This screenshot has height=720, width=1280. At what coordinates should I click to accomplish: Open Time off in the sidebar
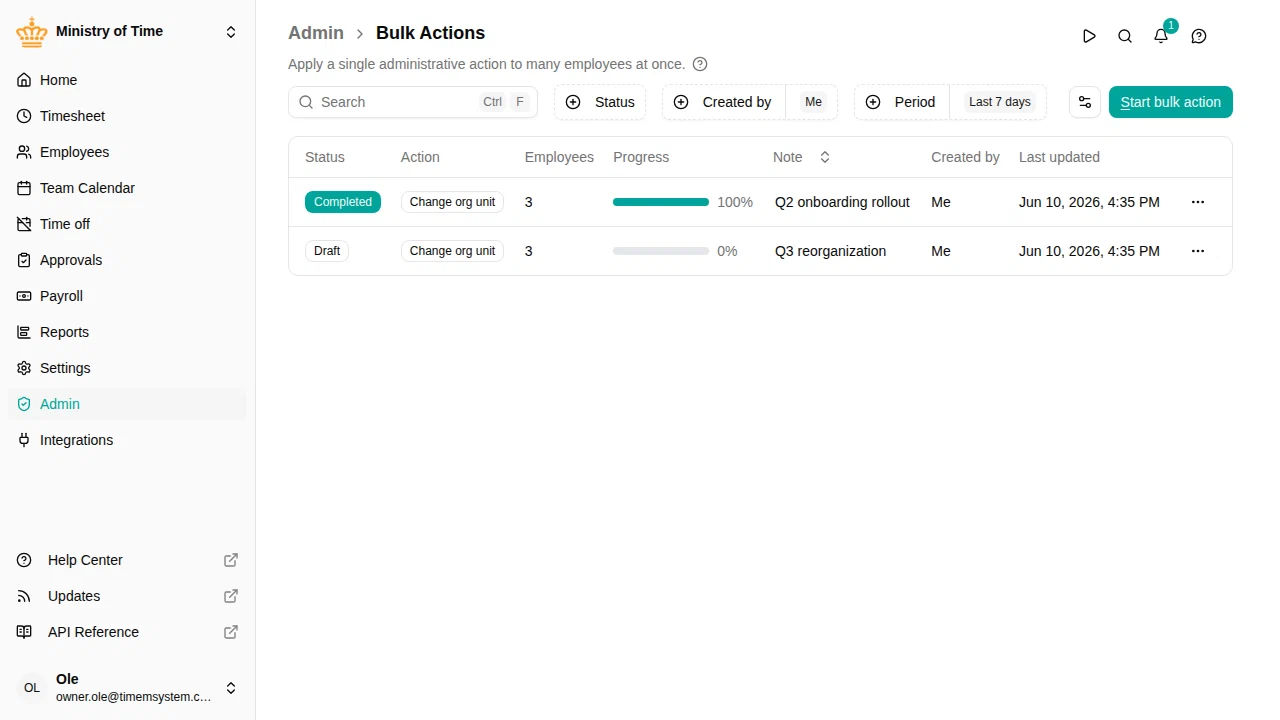(x=128, y=224)
